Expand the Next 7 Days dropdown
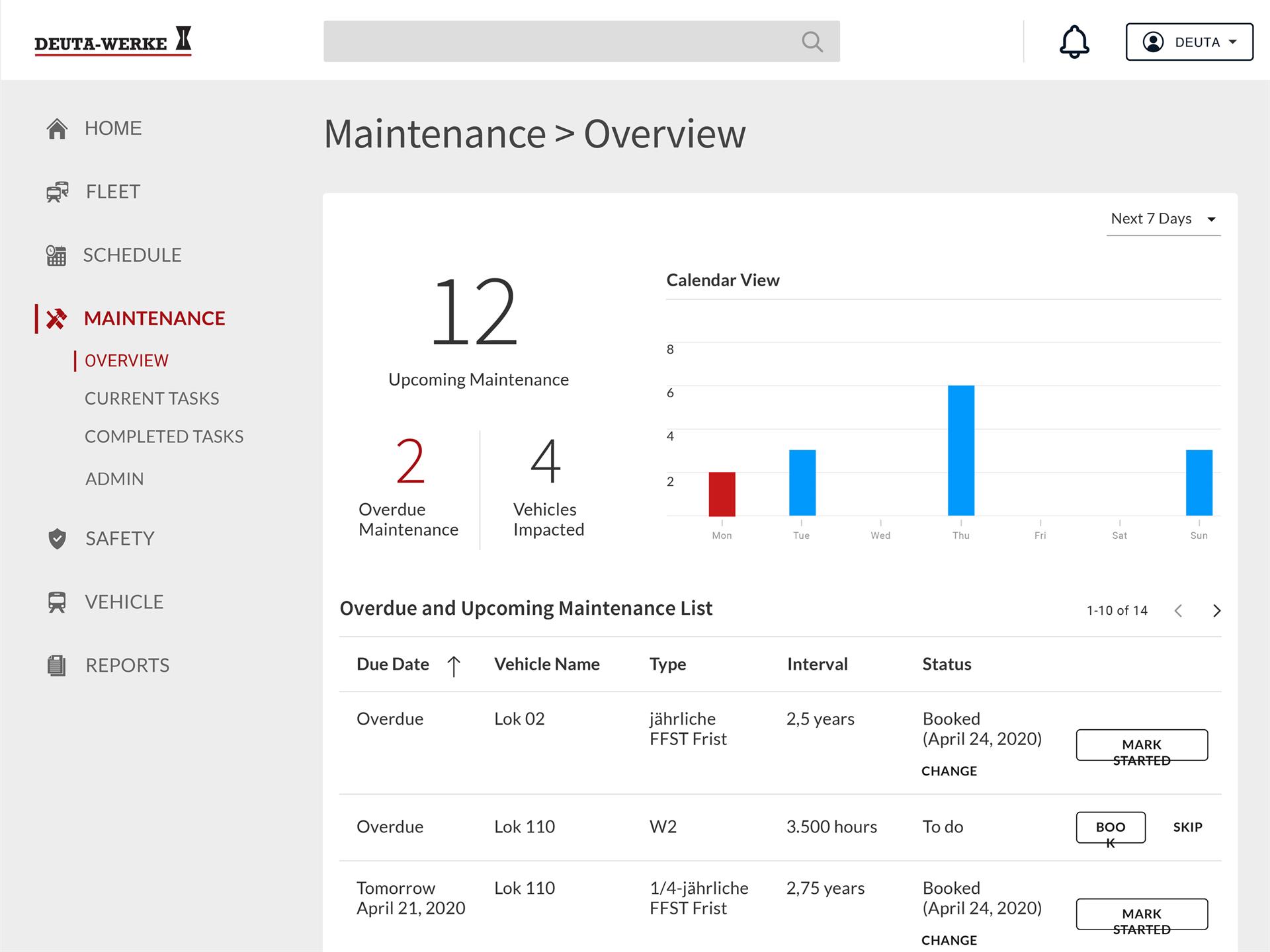1270x952 pixels. click(x=1164, y=219)
